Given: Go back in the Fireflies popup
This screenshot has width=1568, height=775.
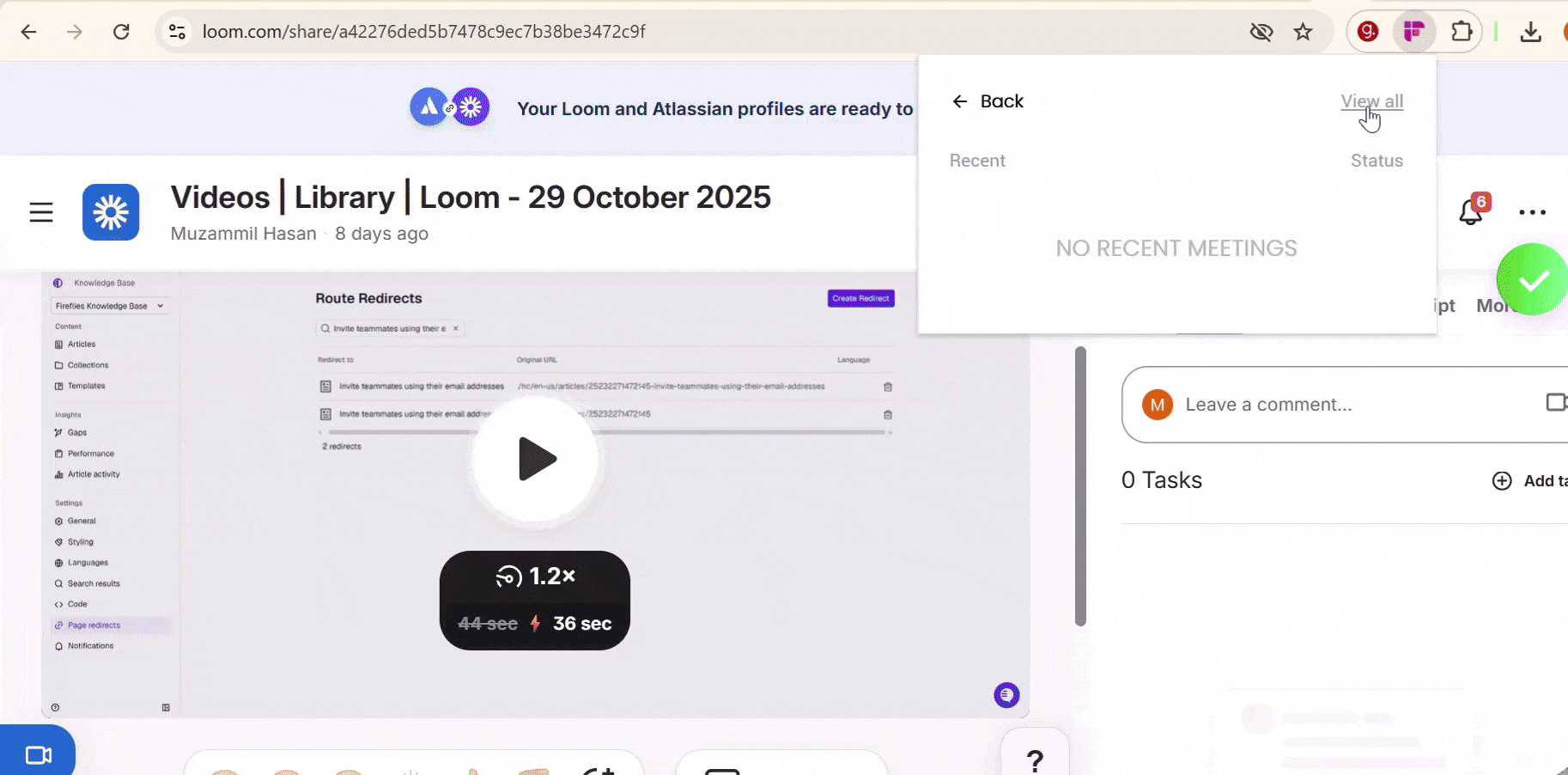Looking at the screenshot, I should [x=988, y=101].
